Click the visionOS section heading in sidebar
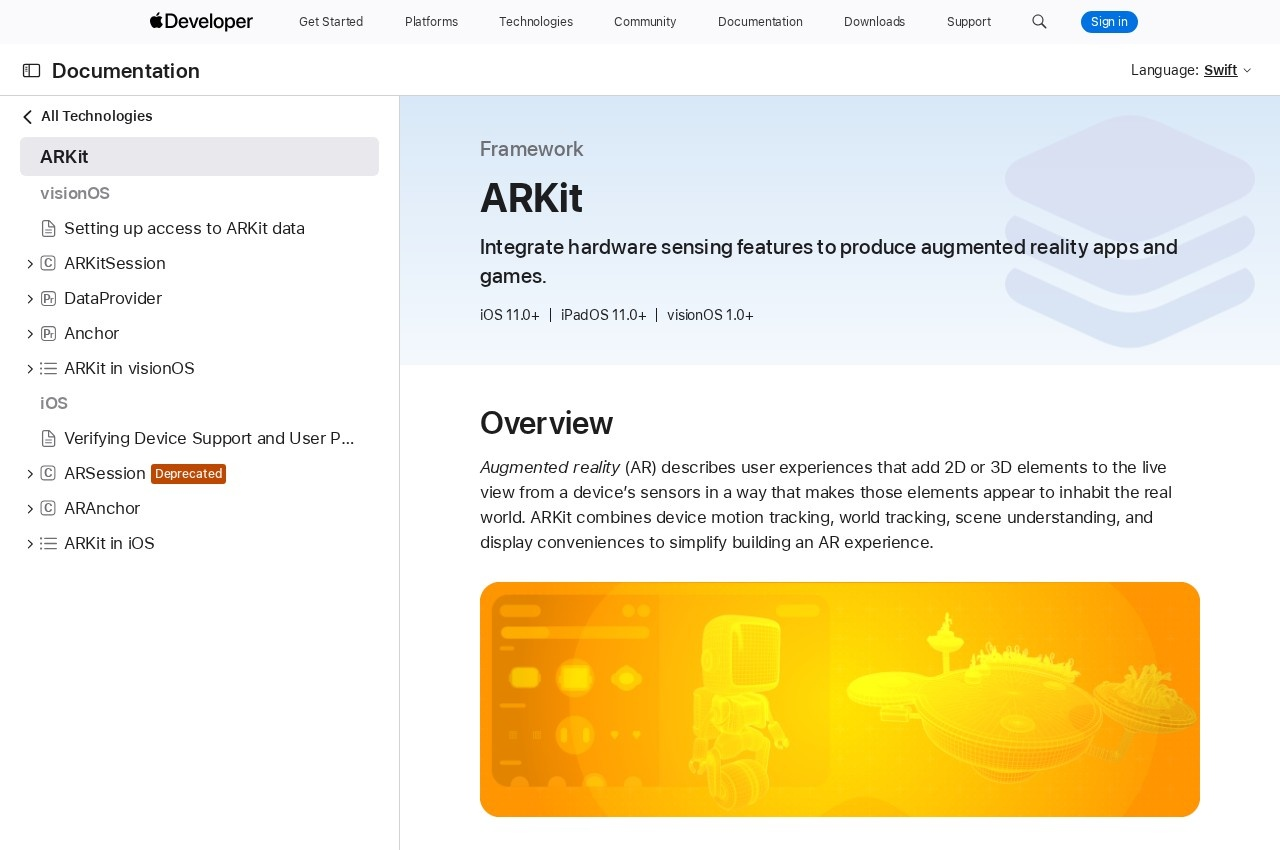Viewport: 1280px width, 850px height. [75, 193]
